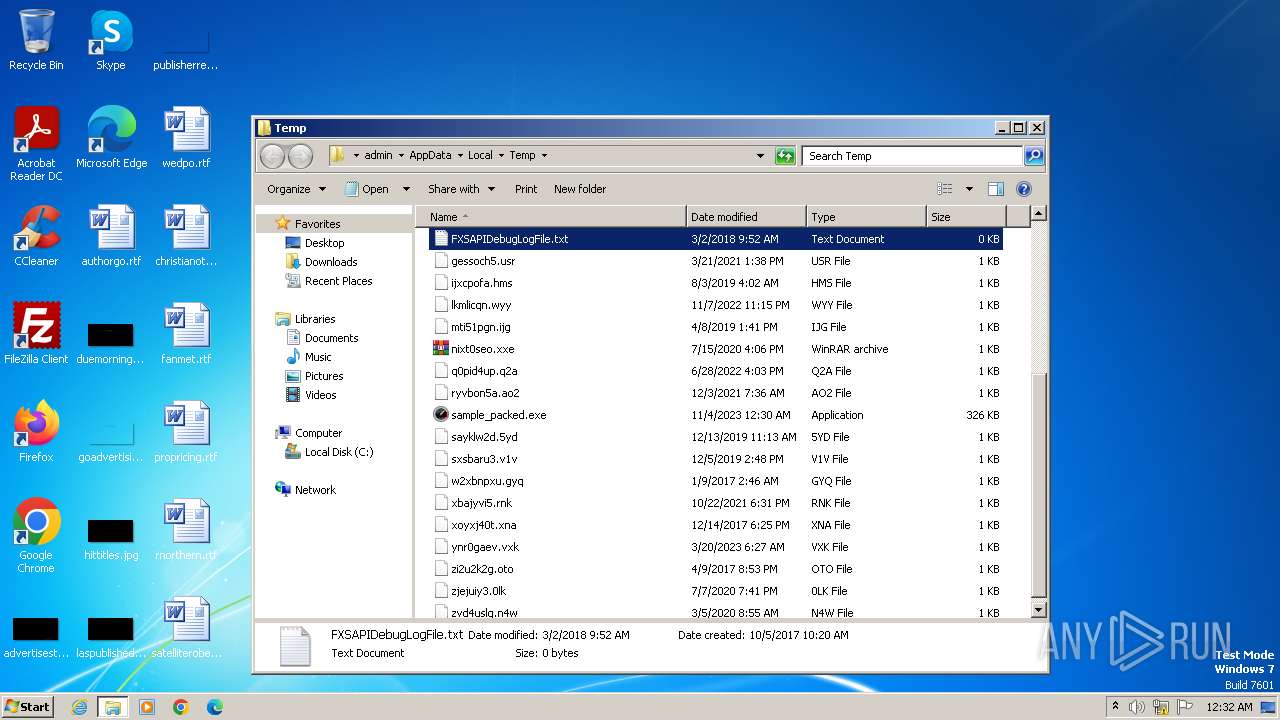The image size is (1280, 720).
Task: Change view with the views icon
Action: click(x=944, y=189)
